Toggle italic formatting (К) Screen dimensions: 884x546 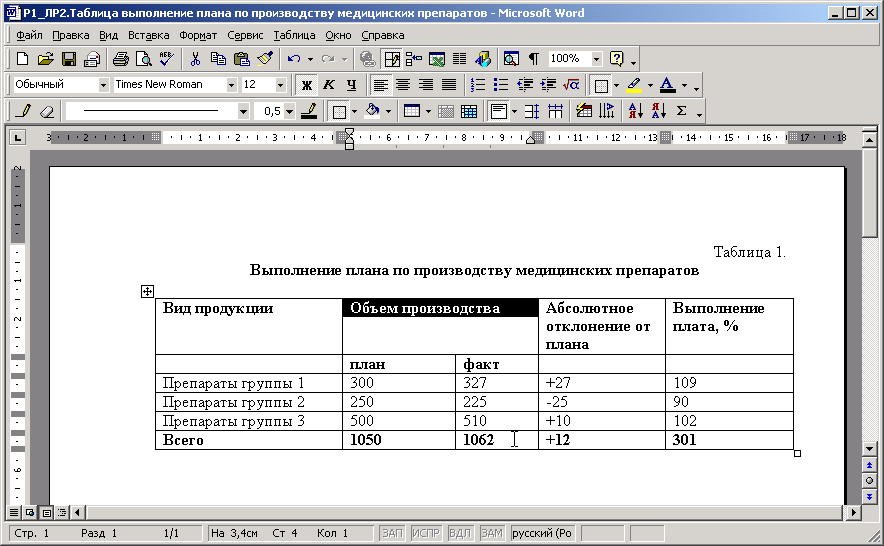pyautogui.click(x=329, y=85)
